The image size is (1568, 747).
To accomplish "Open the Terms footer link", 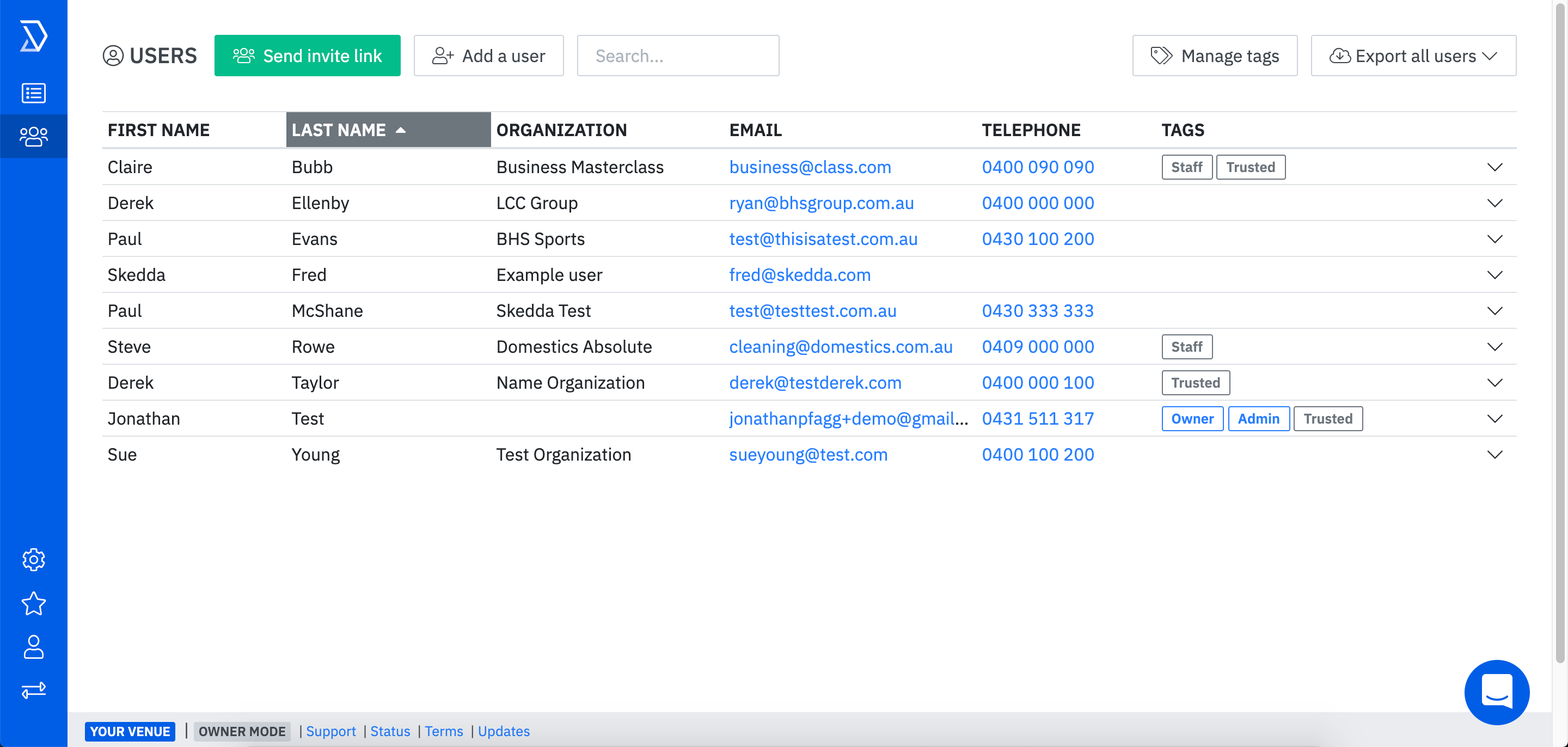I will tap(444, 731).
